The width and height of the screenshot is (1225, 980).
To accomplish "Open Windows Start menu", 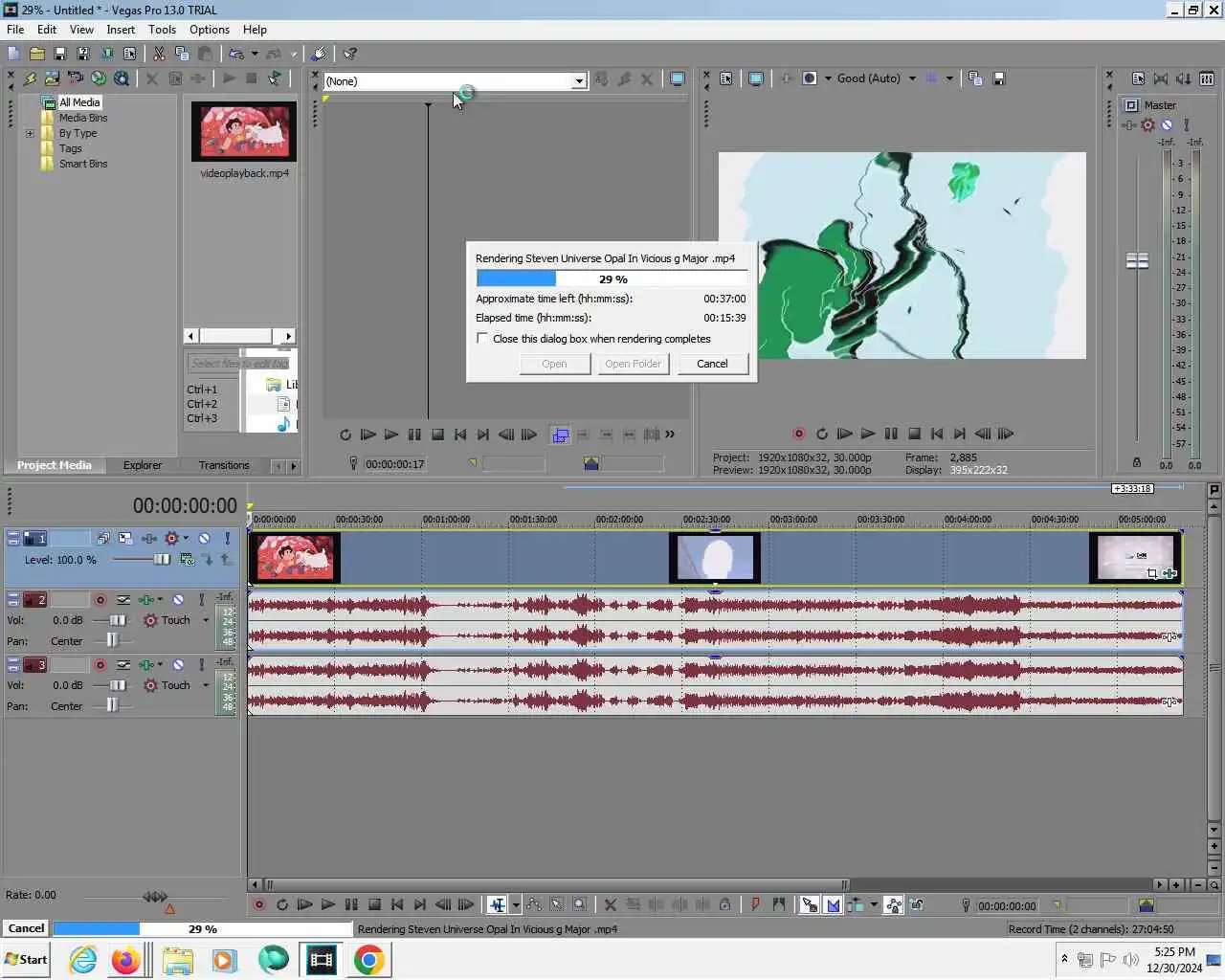I will pyautogui.click(x=26, y=960).
